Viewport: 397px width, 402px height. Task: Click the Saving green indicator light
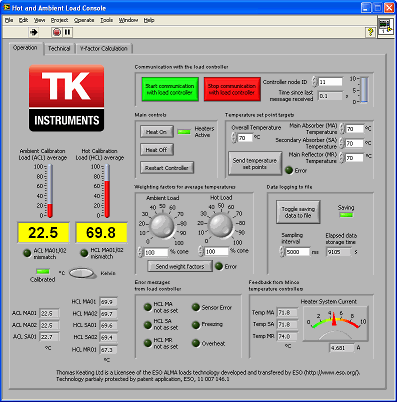[x=346, y=215]
